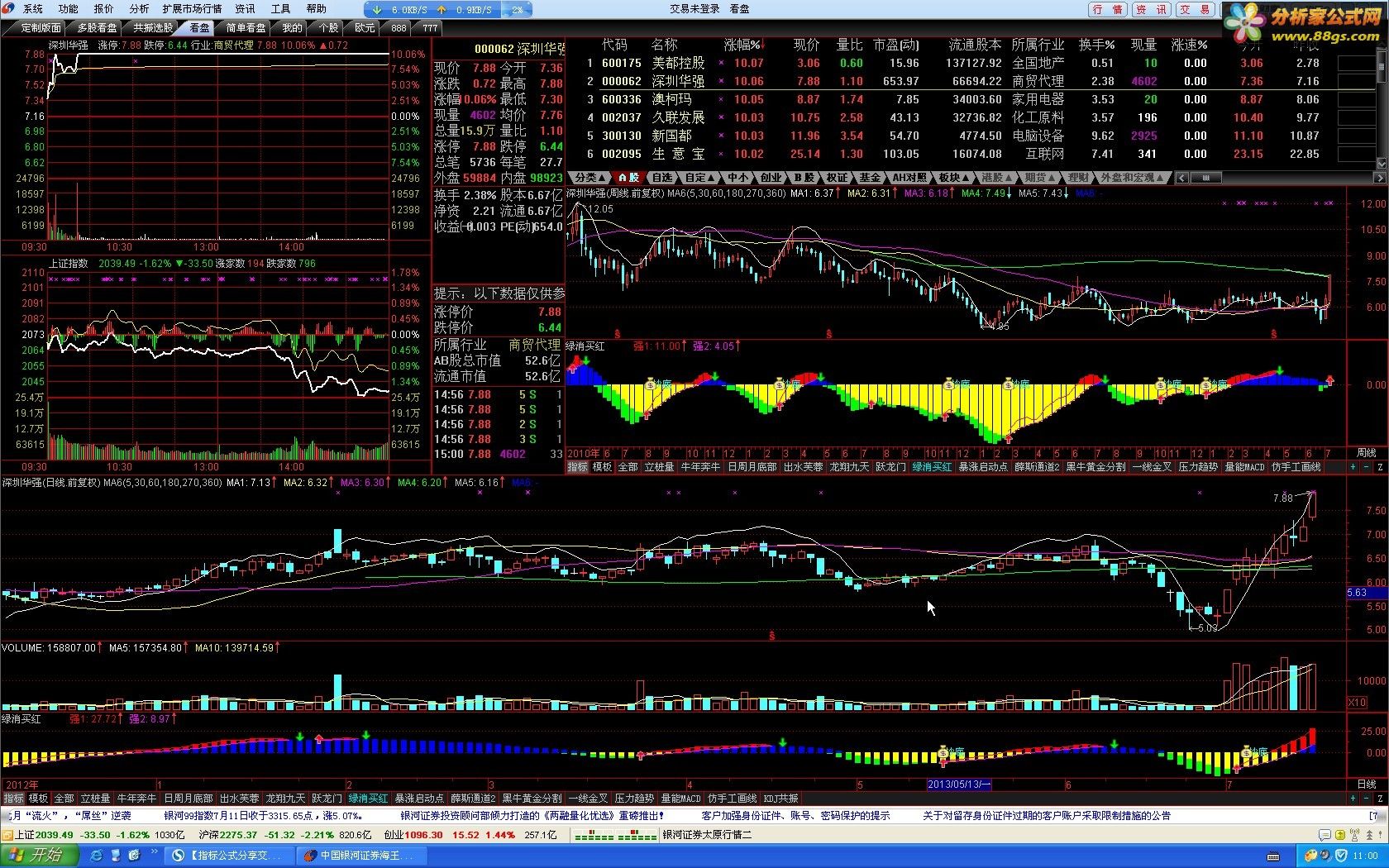
Task: Click the 行情 button at top right
Action: tap(1107, 10)
